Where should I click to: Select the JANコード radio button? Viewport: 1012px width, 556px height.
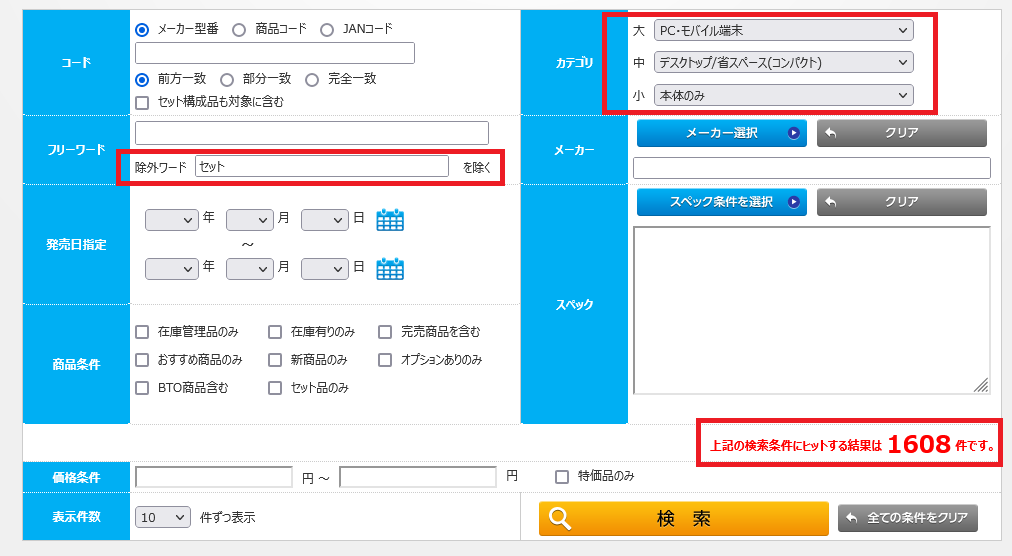tap(327, 30)
